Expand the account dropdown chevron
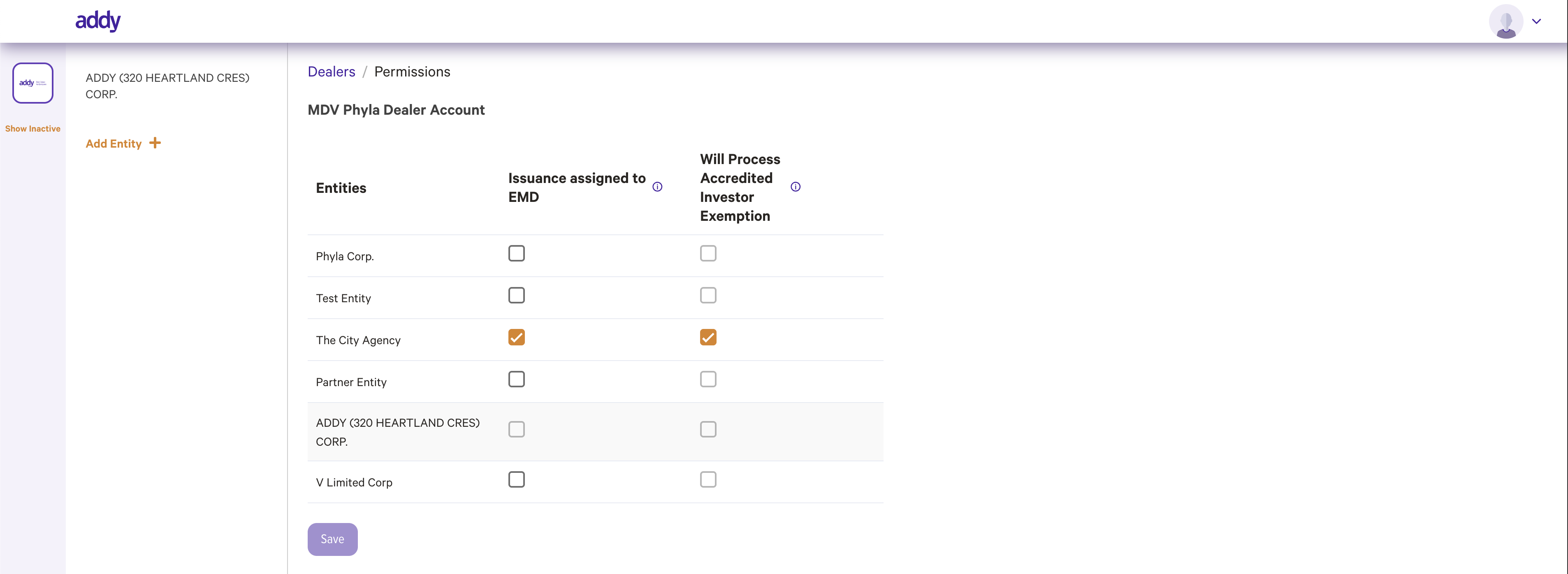Screen dimensions: 1568x574 tap(1536, 21)
